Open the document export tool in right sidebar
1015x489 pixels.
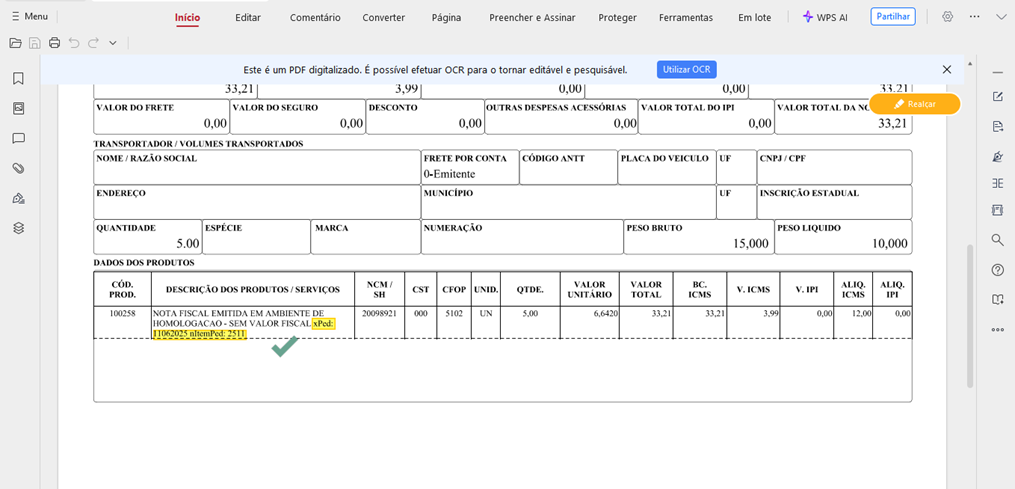click(998, 126)
